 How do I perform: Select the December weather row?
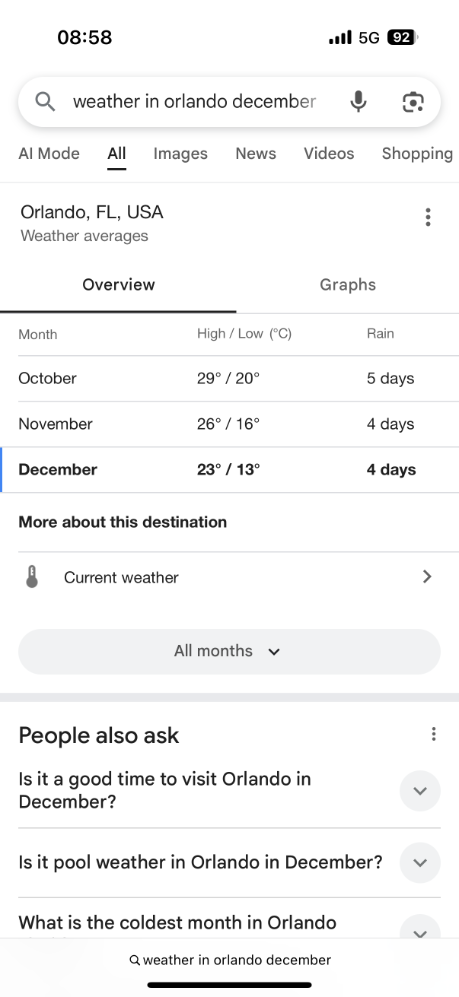pos(230,470)
